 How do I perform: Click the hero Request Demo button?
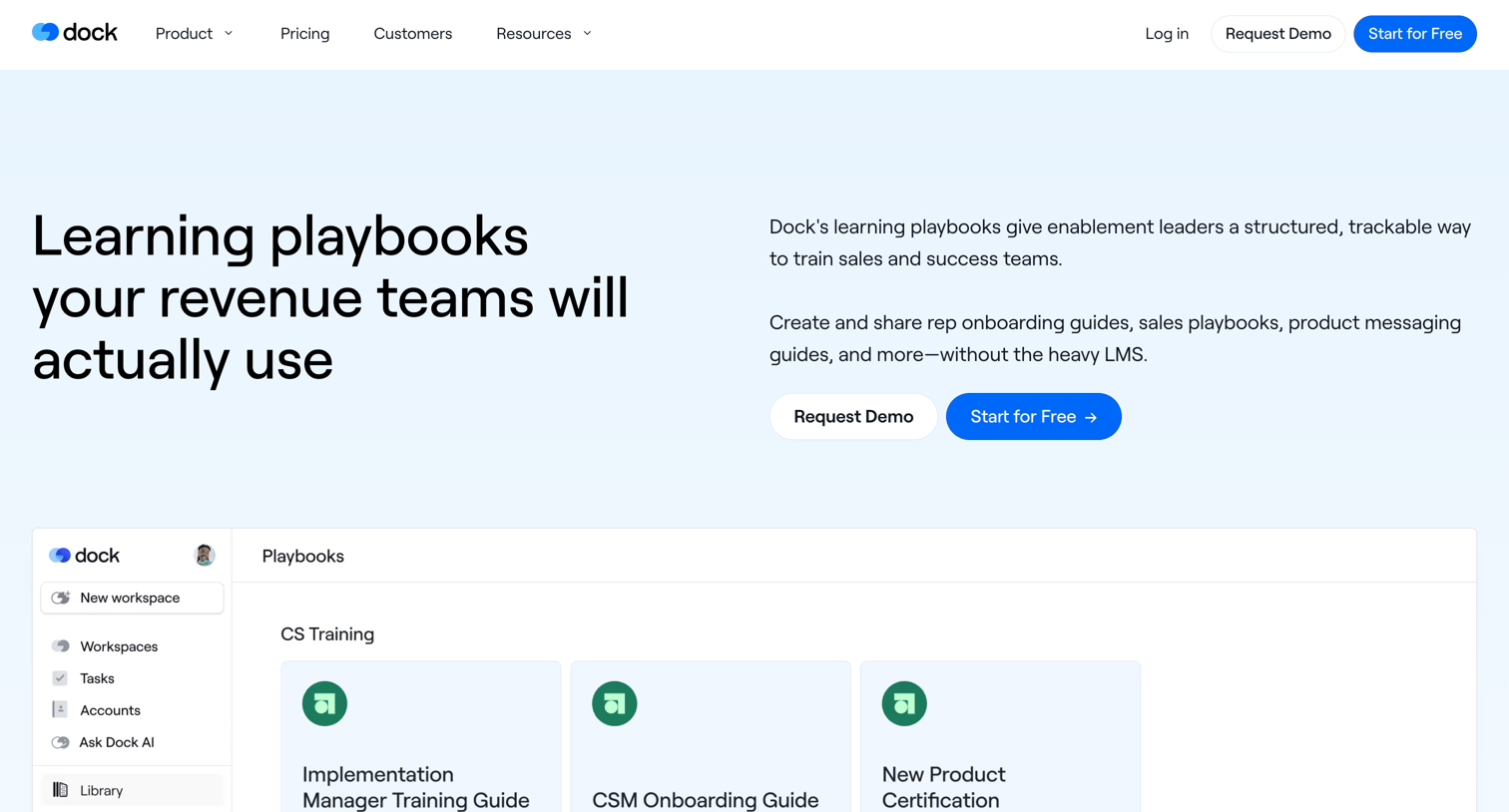853,416
